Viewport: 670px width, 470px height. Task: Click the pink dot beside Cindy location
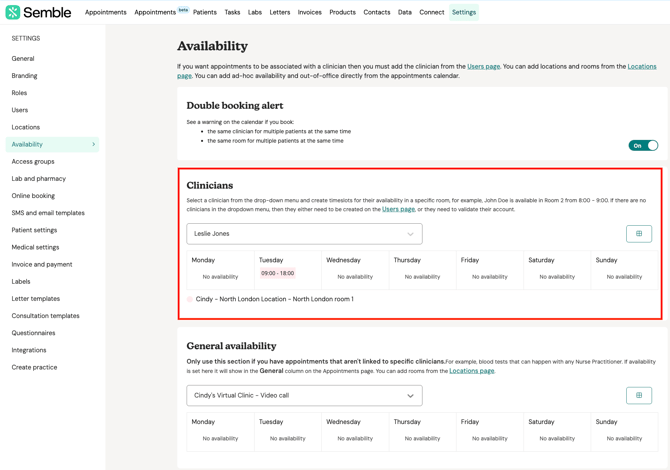tap(190, 299)
